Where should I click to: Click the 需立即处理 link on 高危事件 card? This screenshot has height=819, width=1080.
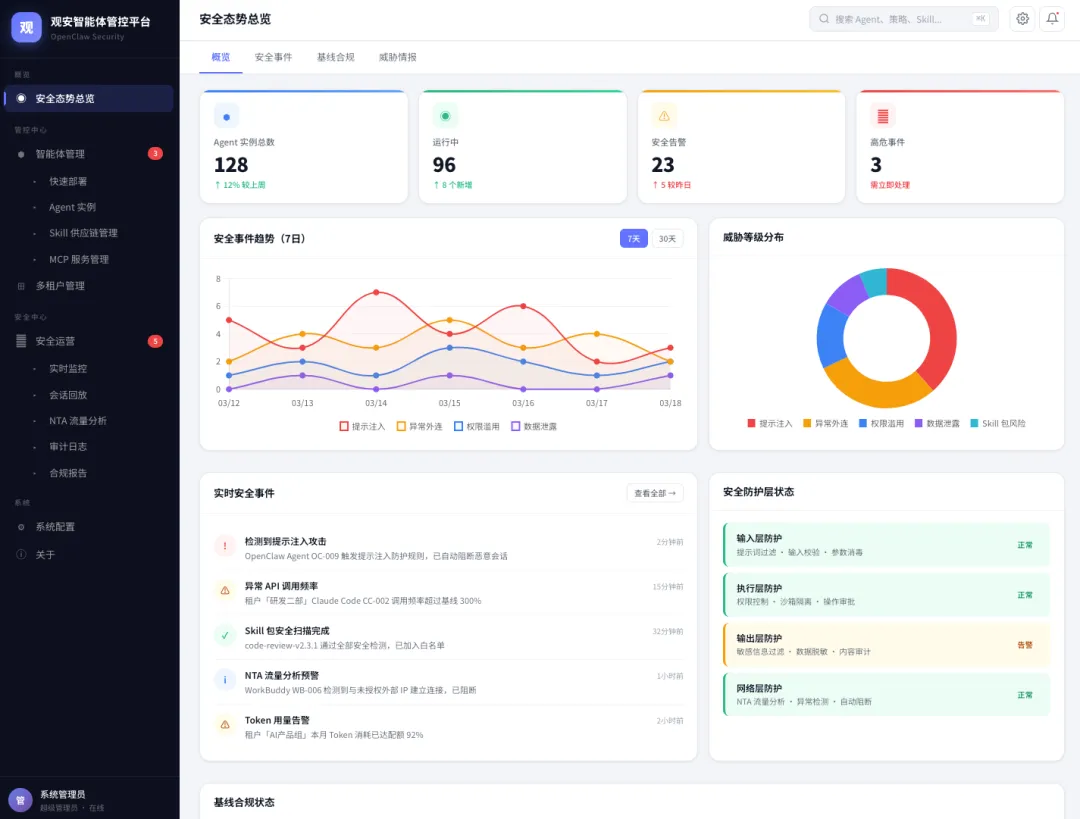pyautogui.click(x=890, y=185)
